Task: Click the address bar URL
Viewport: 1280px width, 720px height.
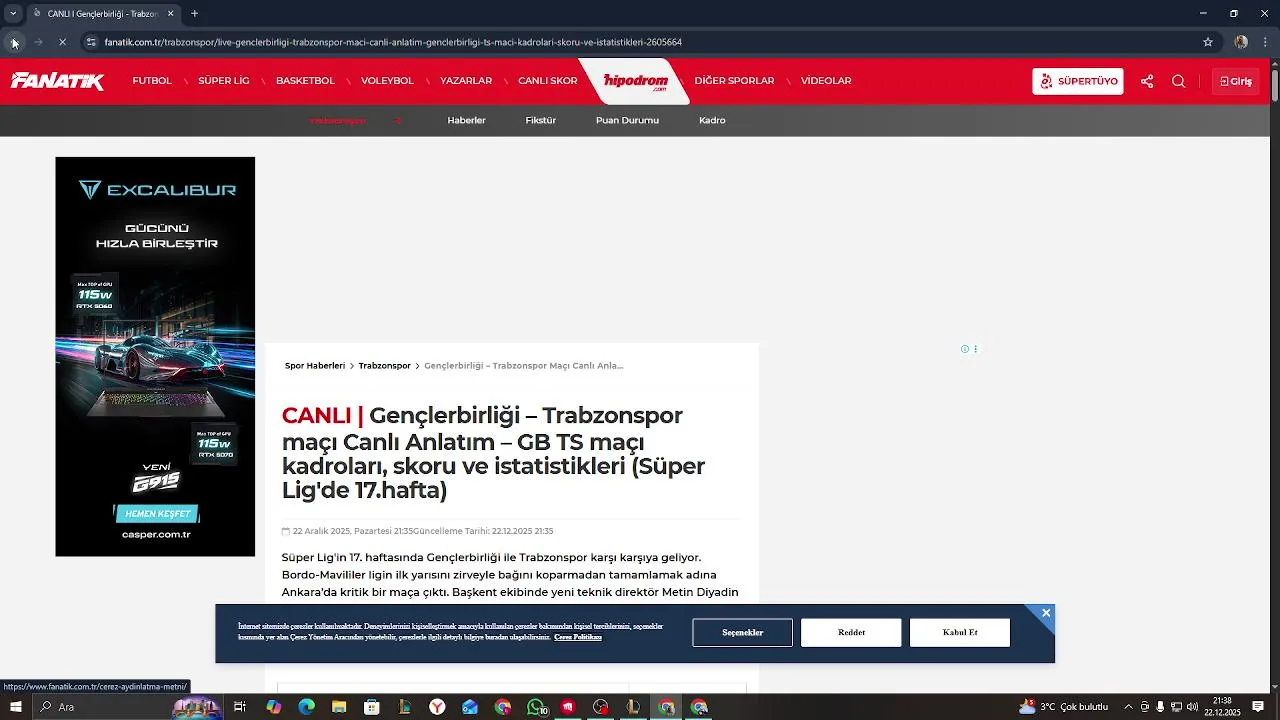Action: click(x=393, y=42)
